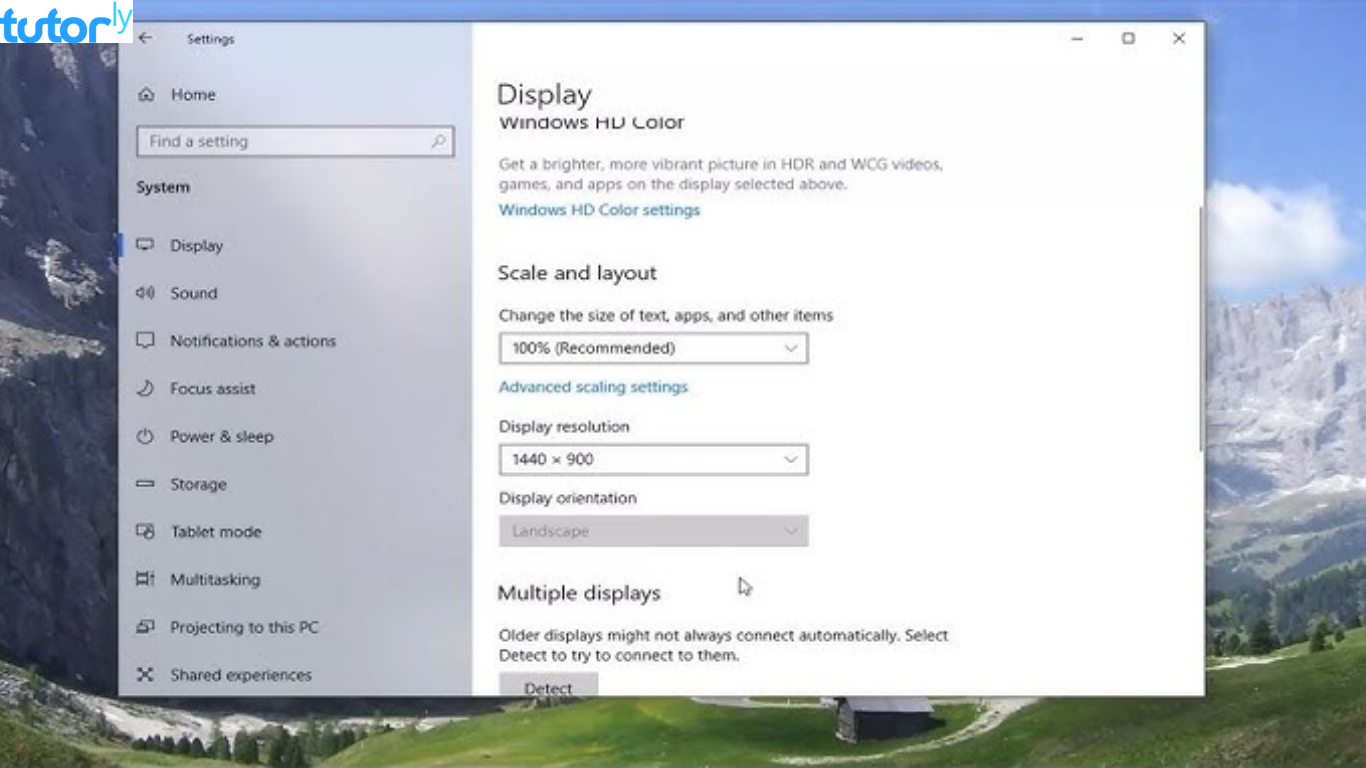Open Notifications & actions settings
Viewport: 1366px width, 768px height.
[254, 341]
